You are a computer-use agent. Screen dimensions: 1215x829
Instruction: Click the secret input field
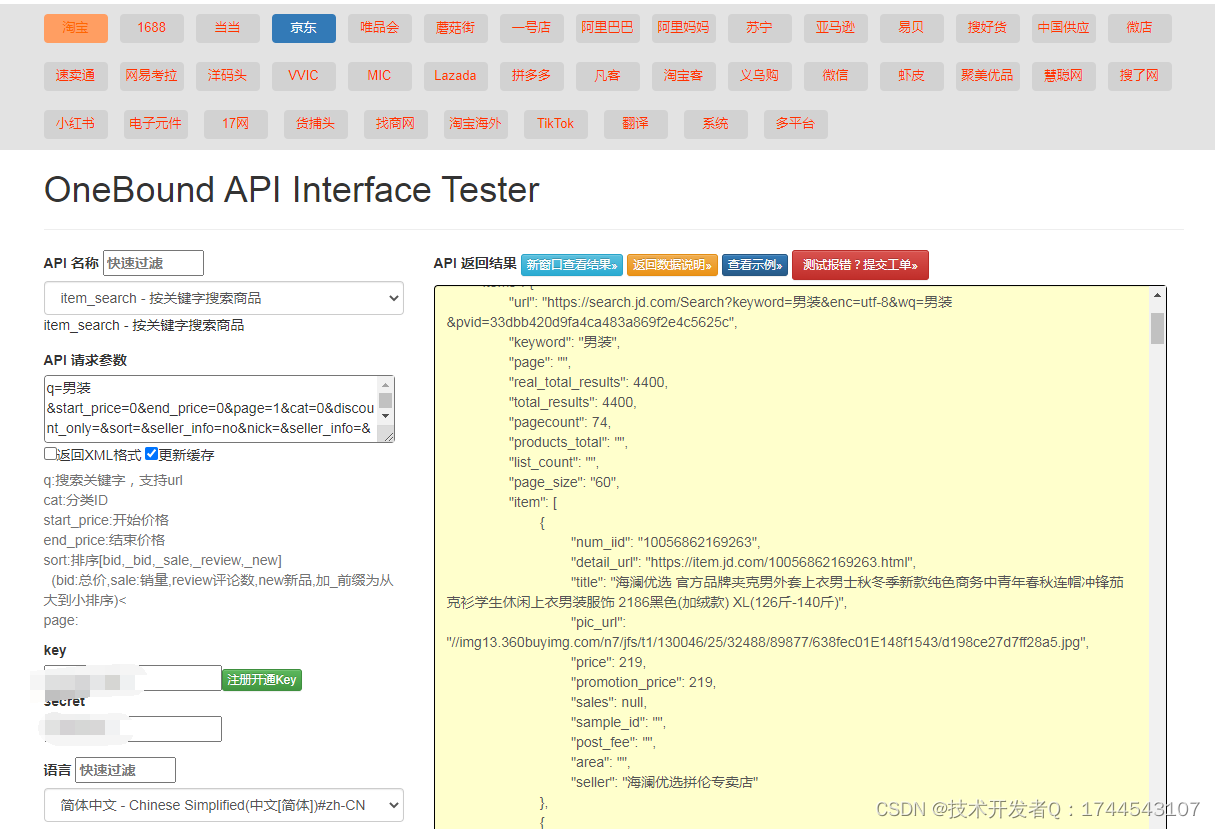(133, 729)
